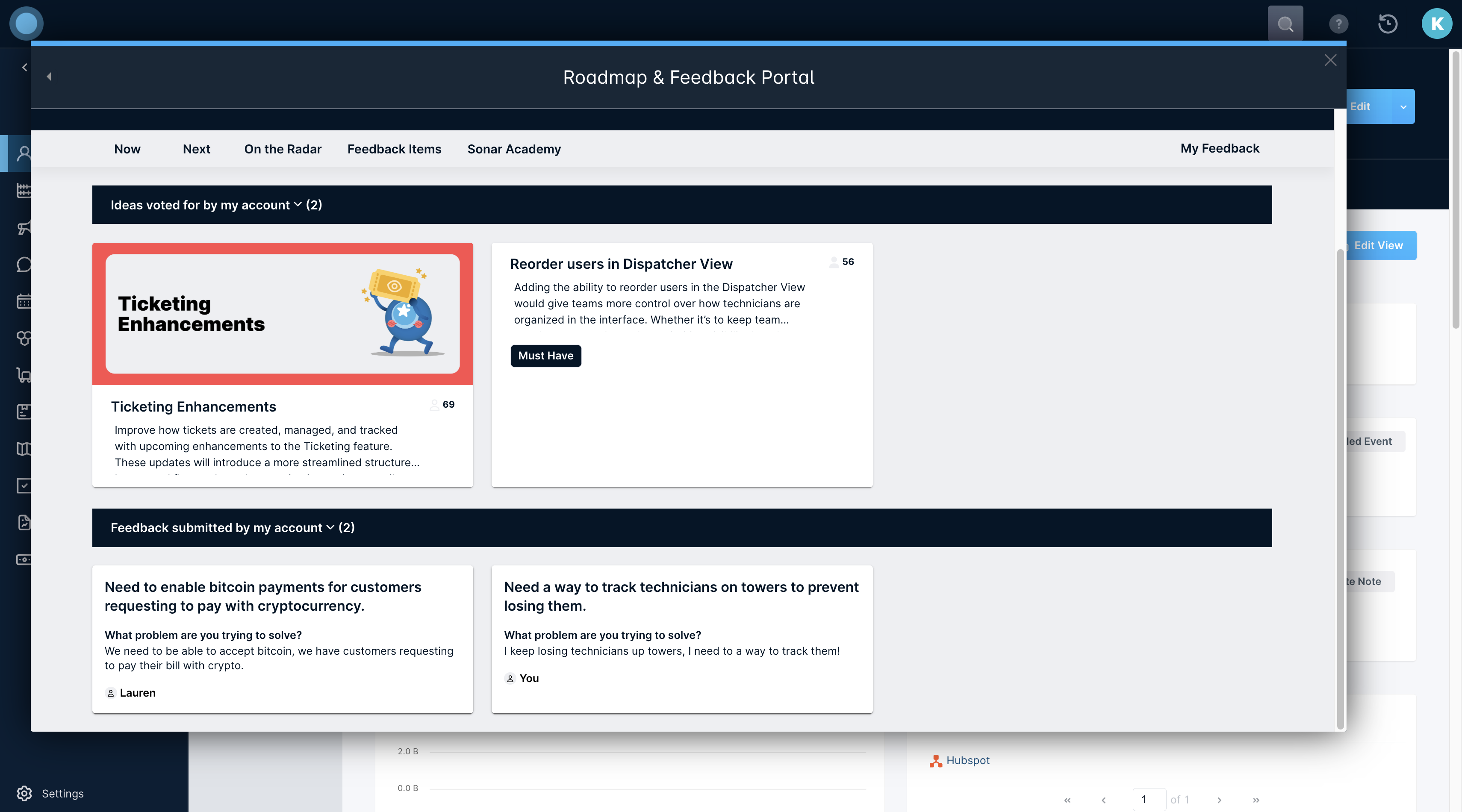Click the Settings gear icon
Image resolution: width=1462 pixels, height=812 pixels.
pyautogui.click(x=24, y=793)
